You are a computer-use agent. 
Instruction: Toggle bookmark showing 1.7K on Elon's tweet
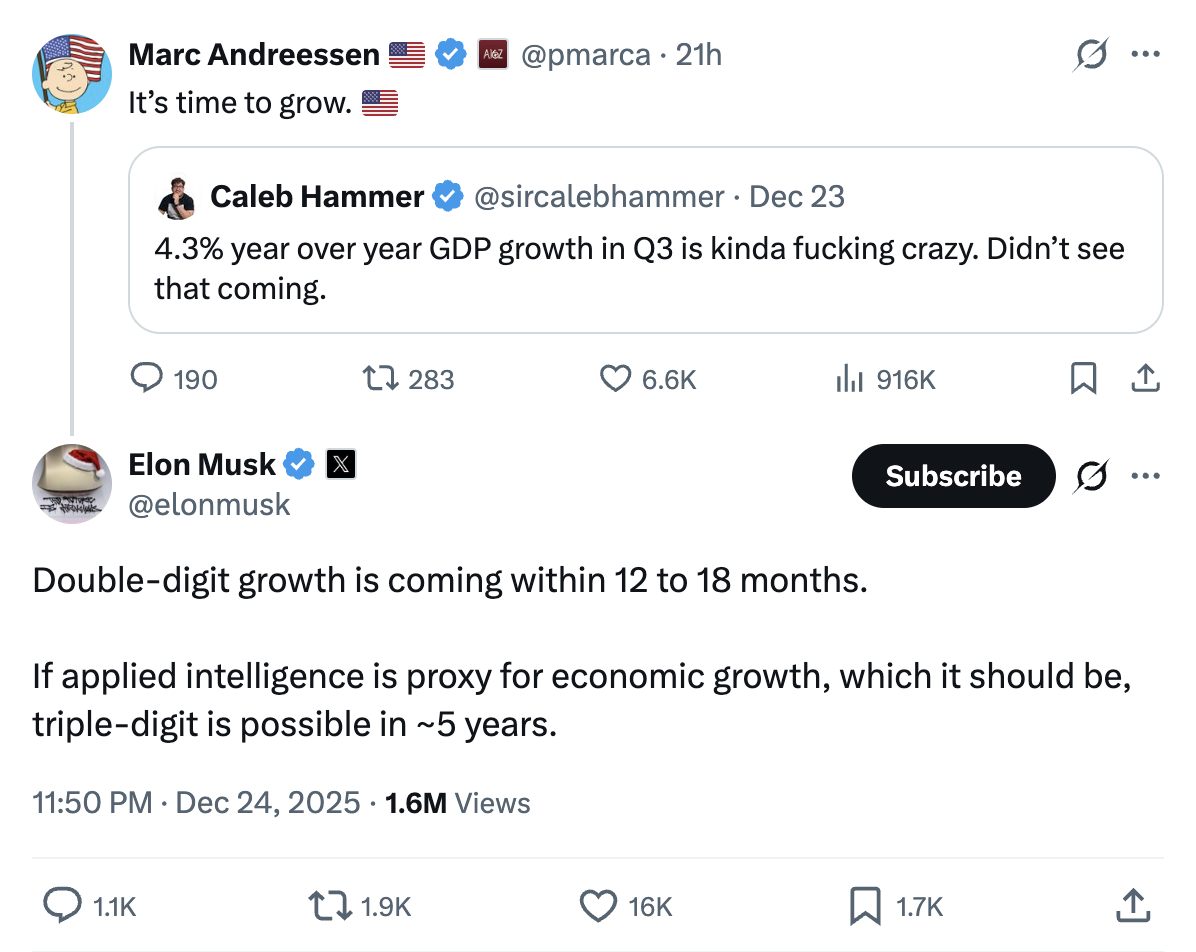[x=863, y=906]
